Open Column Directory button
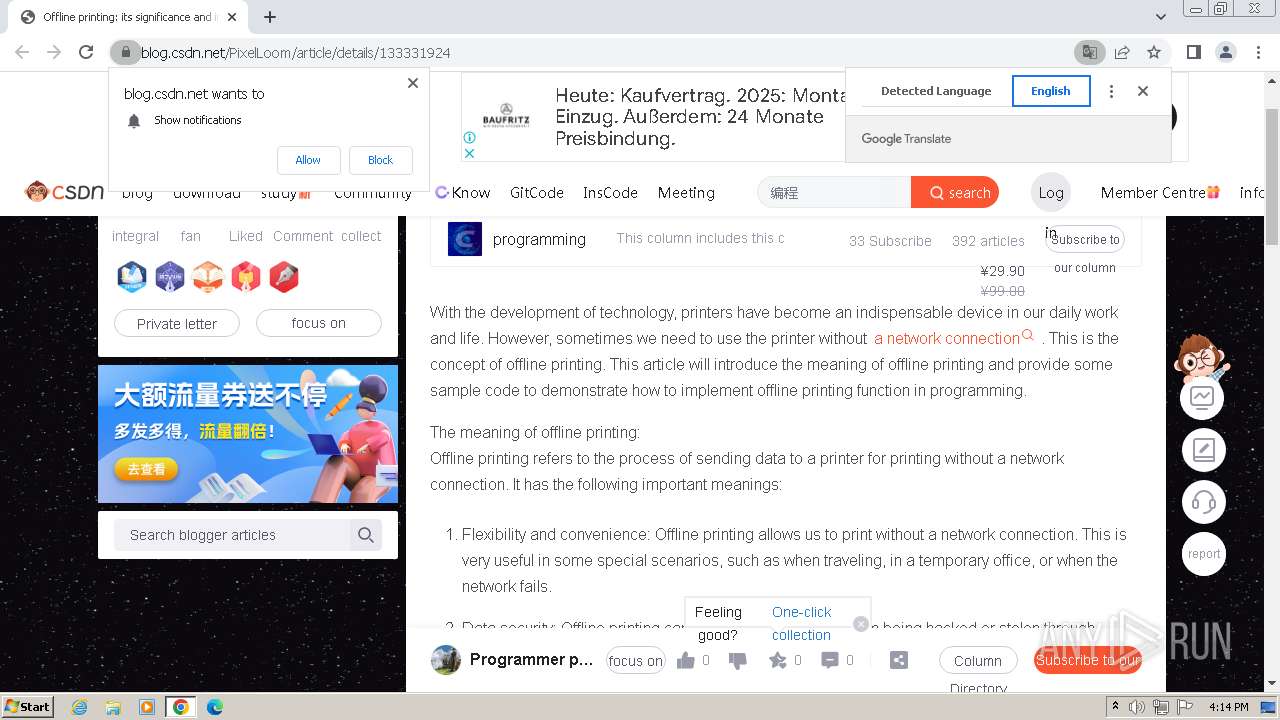 (978, 661)
